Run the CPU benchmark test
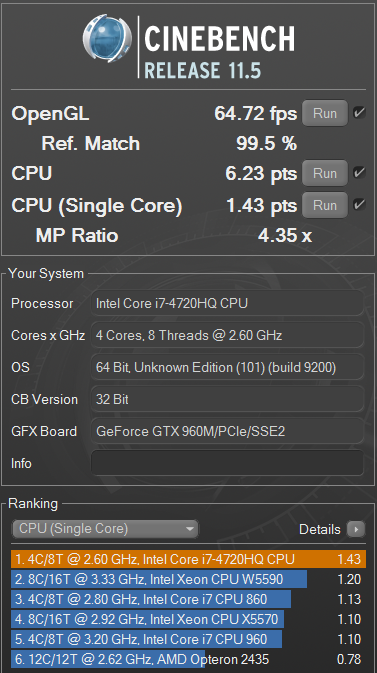 click(325, 173)
